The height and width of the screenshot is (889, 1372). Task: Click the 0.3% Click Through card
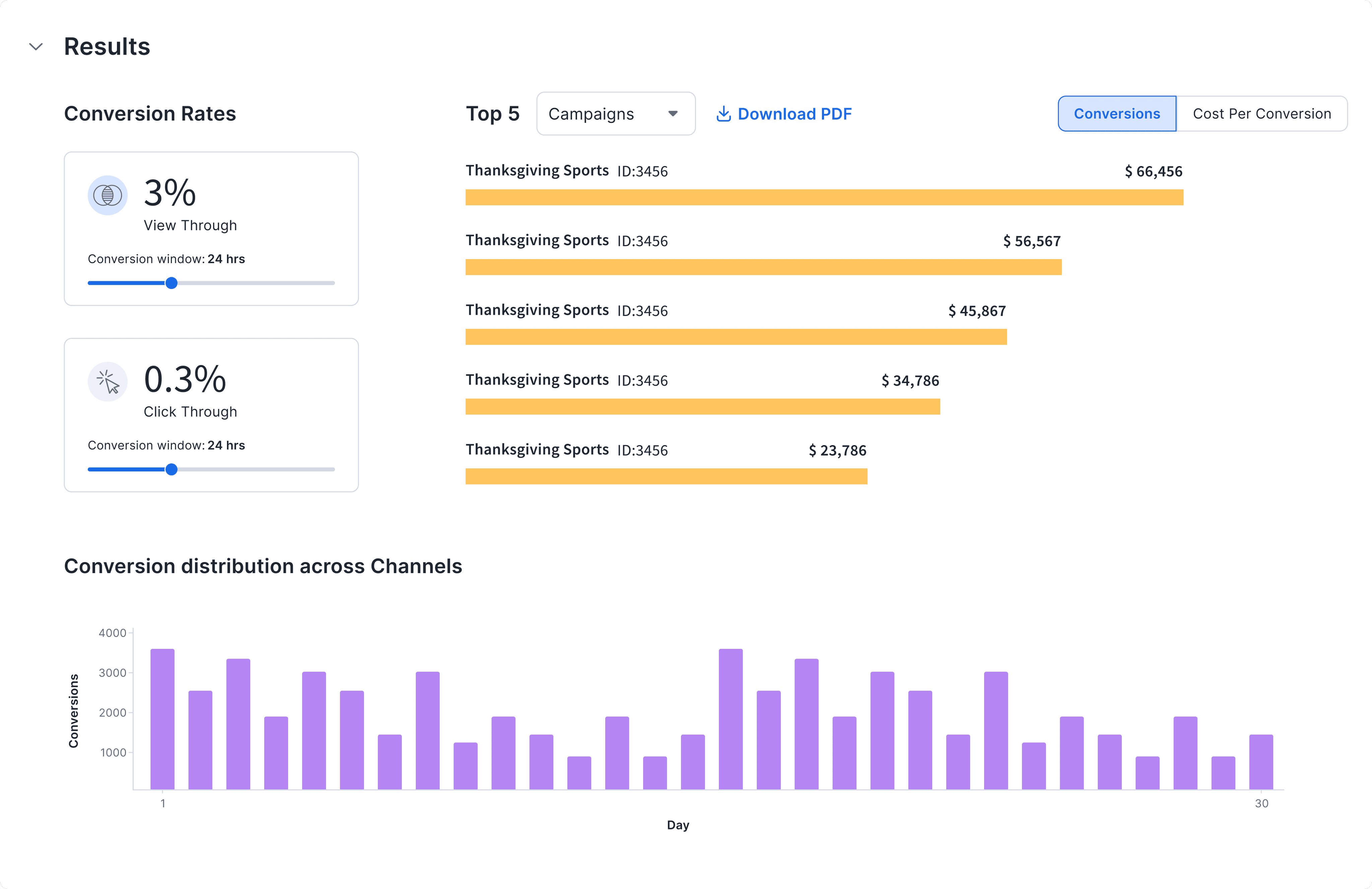coord(211,415)
